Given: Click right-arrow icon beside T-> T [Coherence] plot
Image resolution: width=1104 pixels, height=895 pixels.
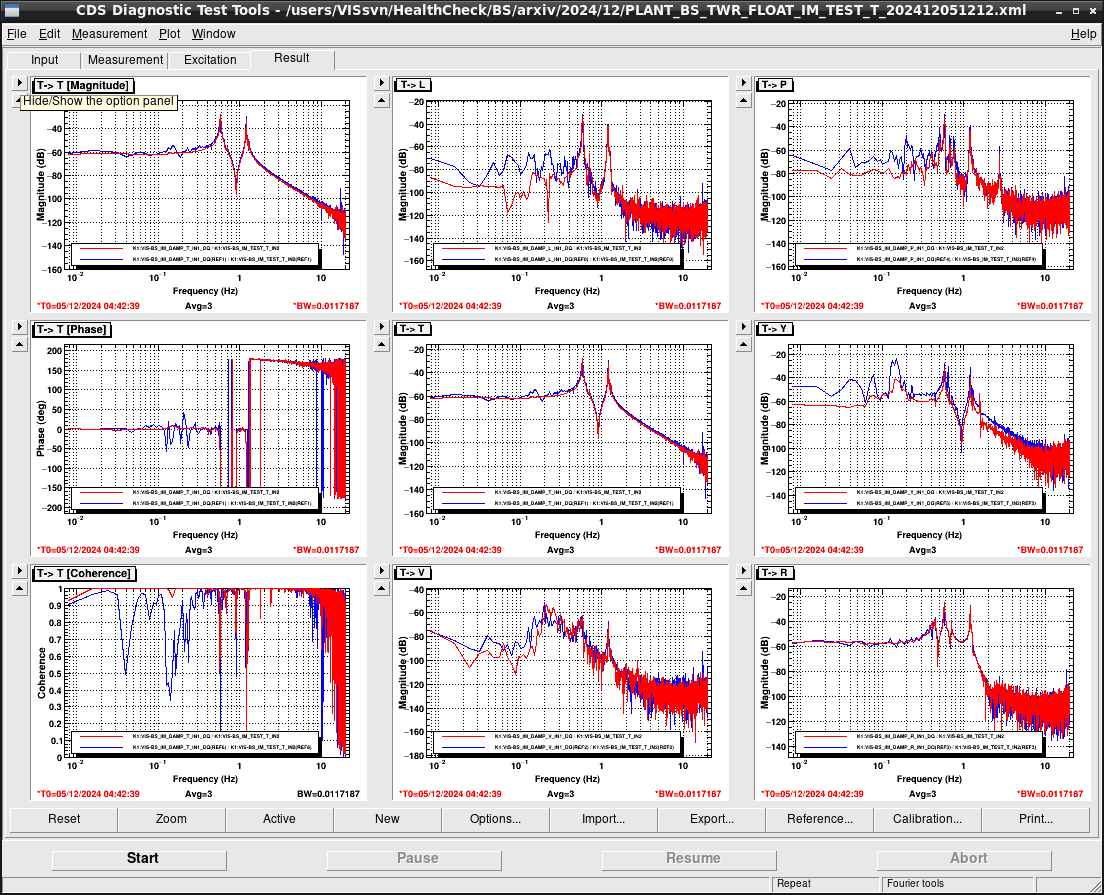Looking at the screenshot, I should (x=20, y=571).
